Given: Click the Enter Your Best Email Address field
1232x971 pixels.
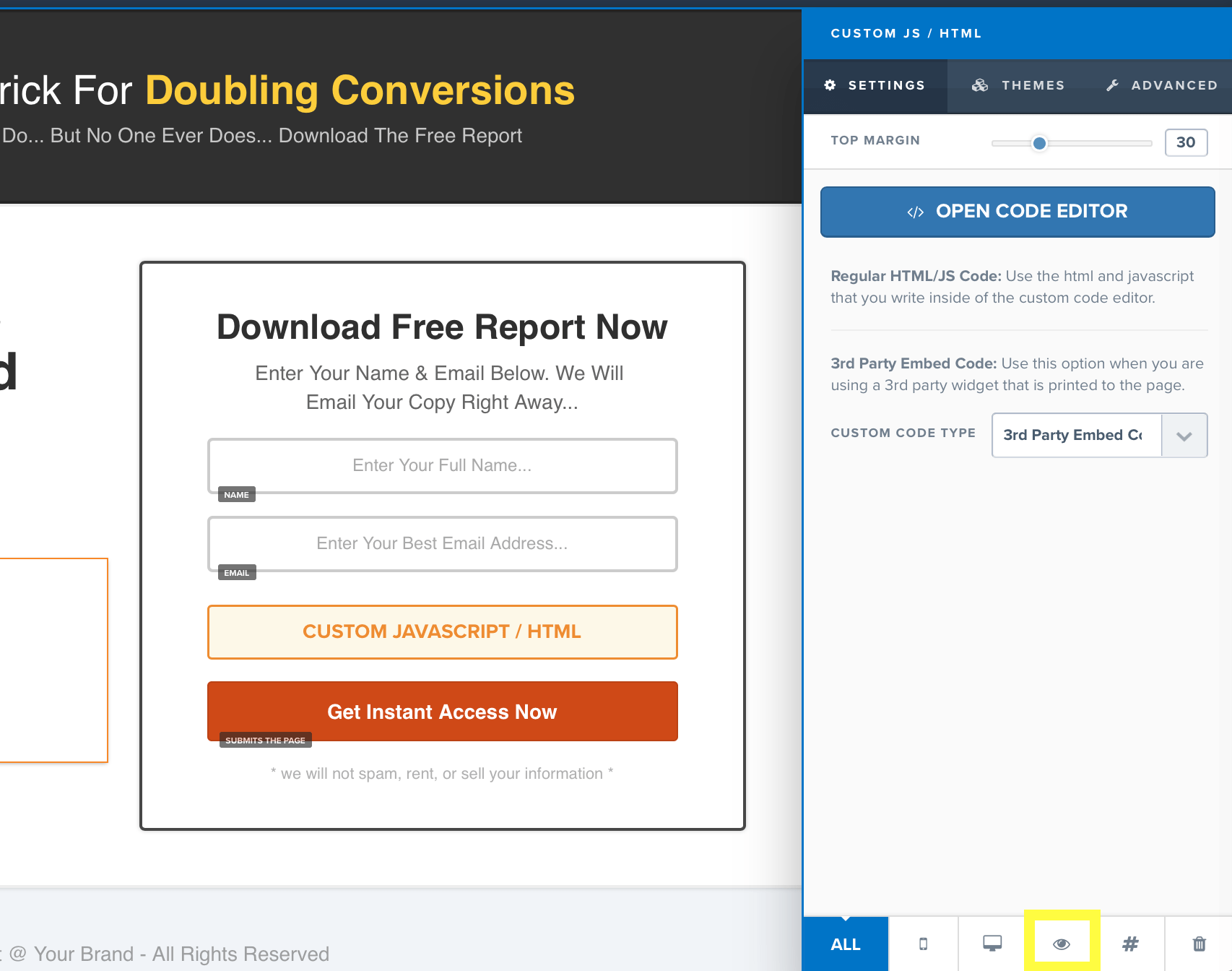Looking at the screenshot, I should [442, 544].
